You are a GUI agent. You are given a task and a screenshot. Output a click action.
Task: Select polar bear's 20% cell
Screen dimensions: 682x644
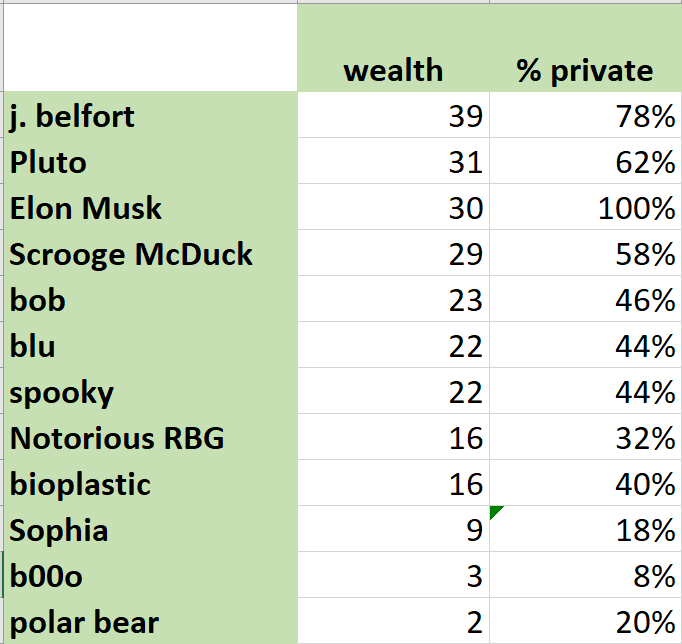pyautogui.click(x=584, y=622)
